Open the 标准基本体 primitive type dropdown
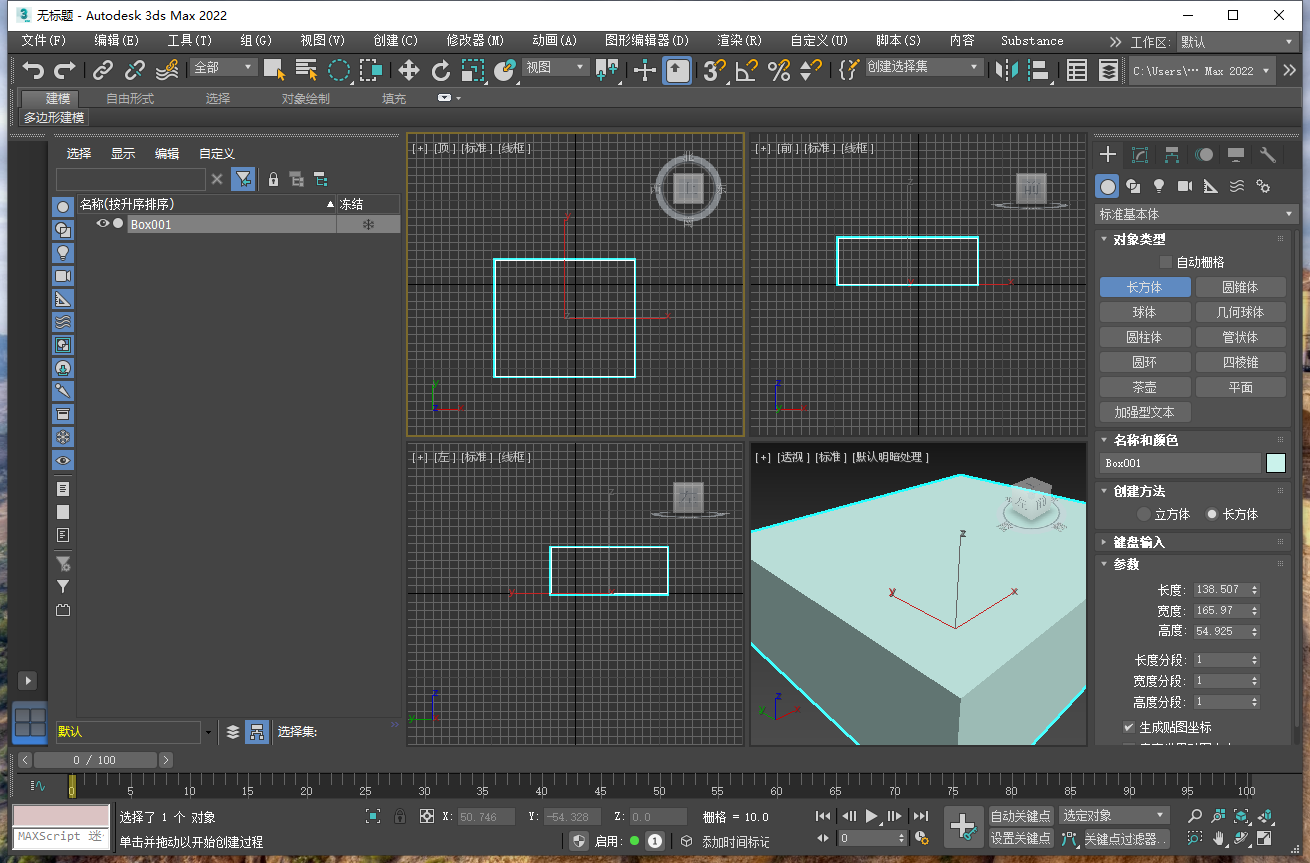The image size is (1310, 863). (x=1197, y=214)
